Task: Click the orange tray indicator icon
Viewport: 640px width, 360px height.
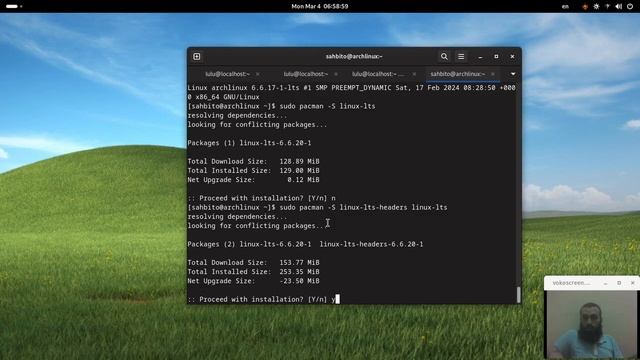Action: click(585, 6)
